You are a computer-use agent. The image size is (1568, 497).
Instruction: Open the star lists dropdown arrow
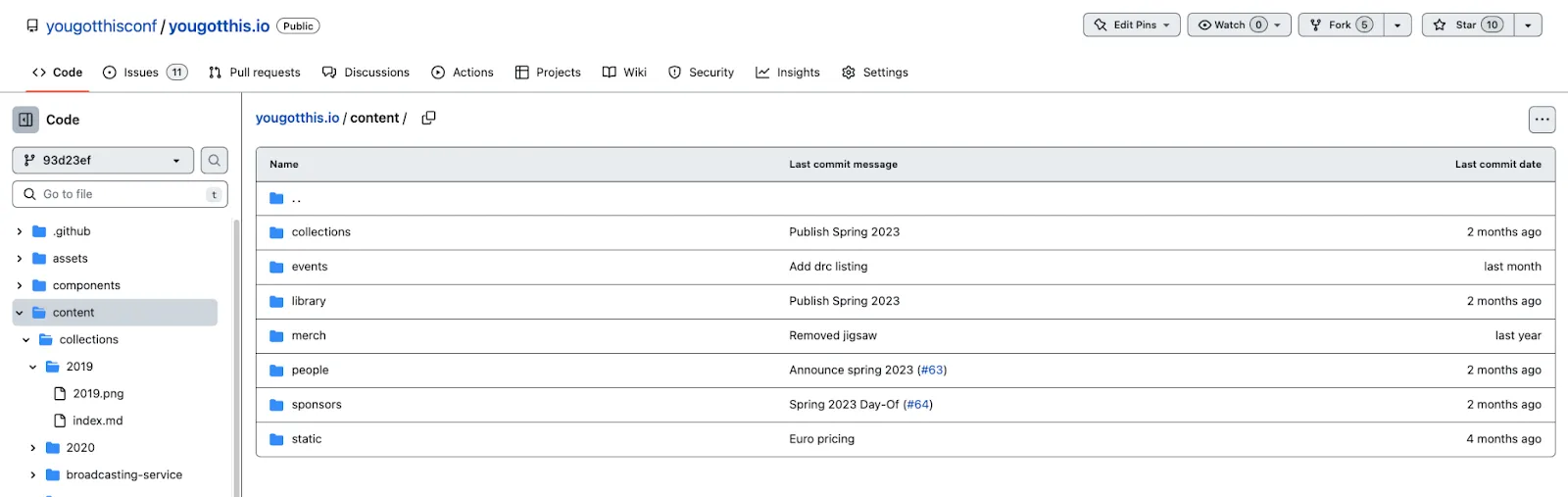(x=1528, y=25)
